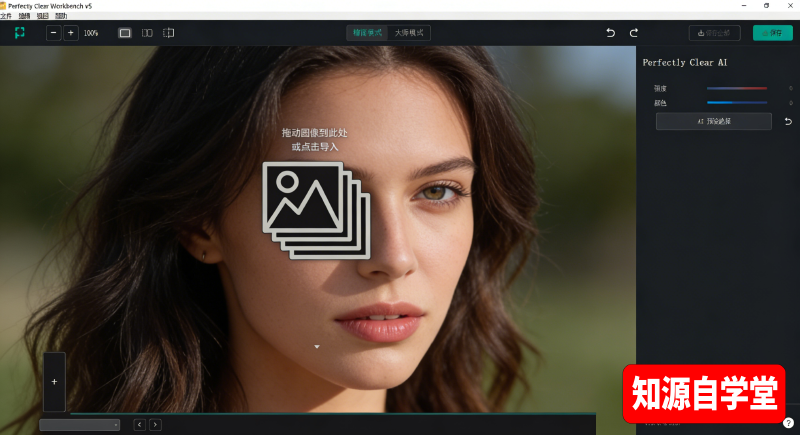800x435 pixels.
Task: Click the Perfectly Clear logo icon
Action: pos(20,33)
